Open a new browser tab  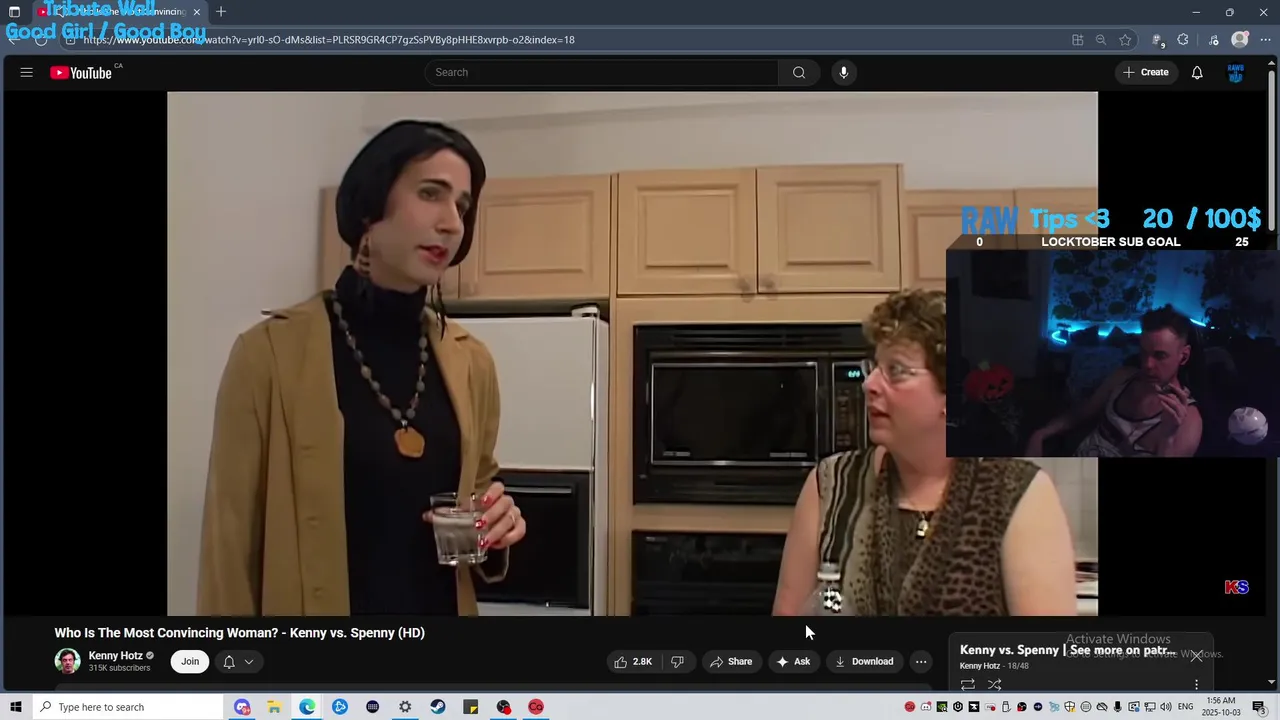[221, 12]
